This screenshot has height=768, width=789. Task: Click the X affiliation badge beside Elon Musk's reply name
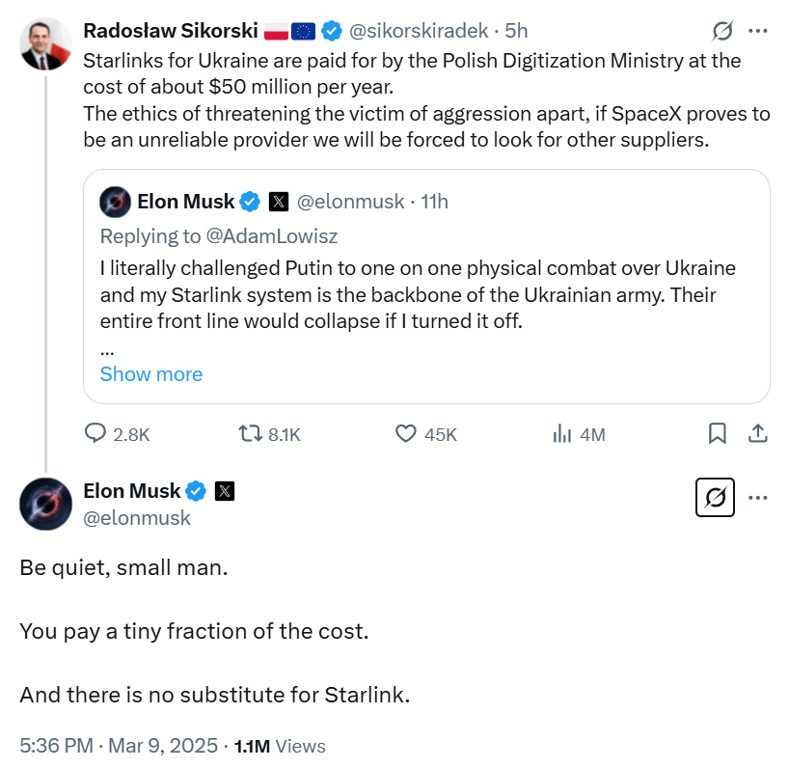click(225, 491)
